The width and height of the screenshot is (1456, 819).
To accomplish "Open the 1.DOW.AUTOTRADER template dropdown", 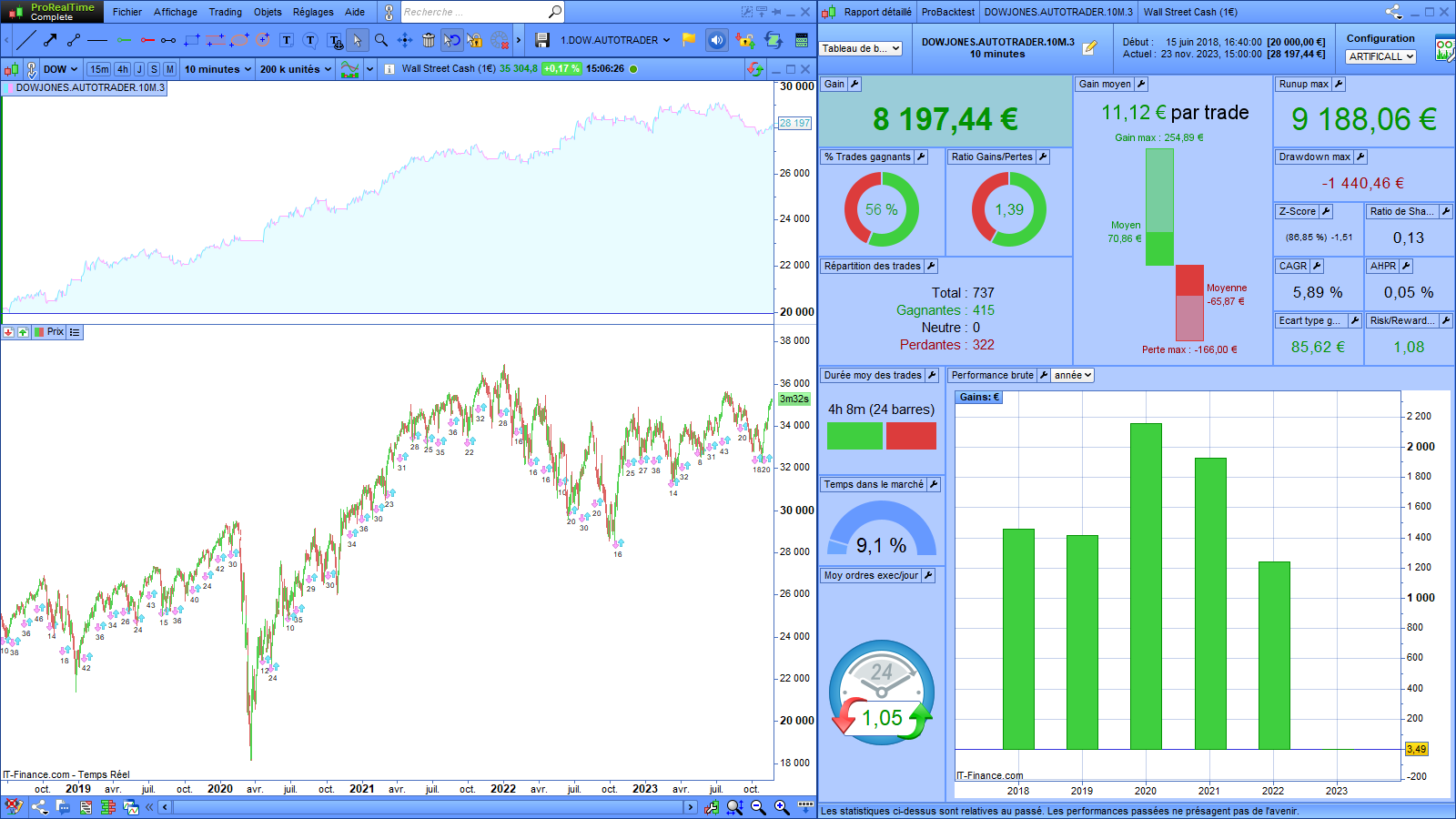I will point(615,40).
